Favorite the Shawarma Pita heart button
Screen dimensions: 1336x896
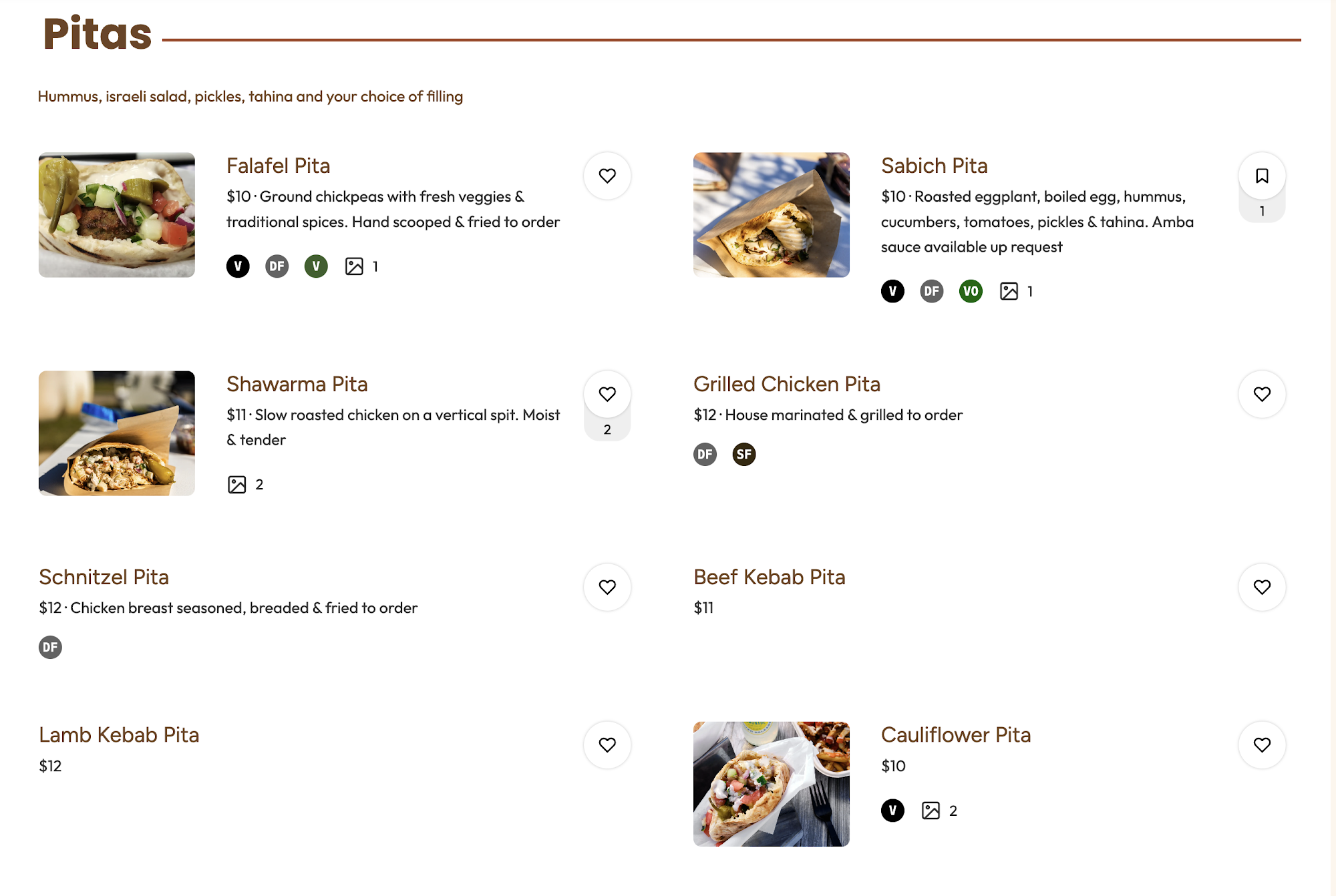tap(607, 394)
